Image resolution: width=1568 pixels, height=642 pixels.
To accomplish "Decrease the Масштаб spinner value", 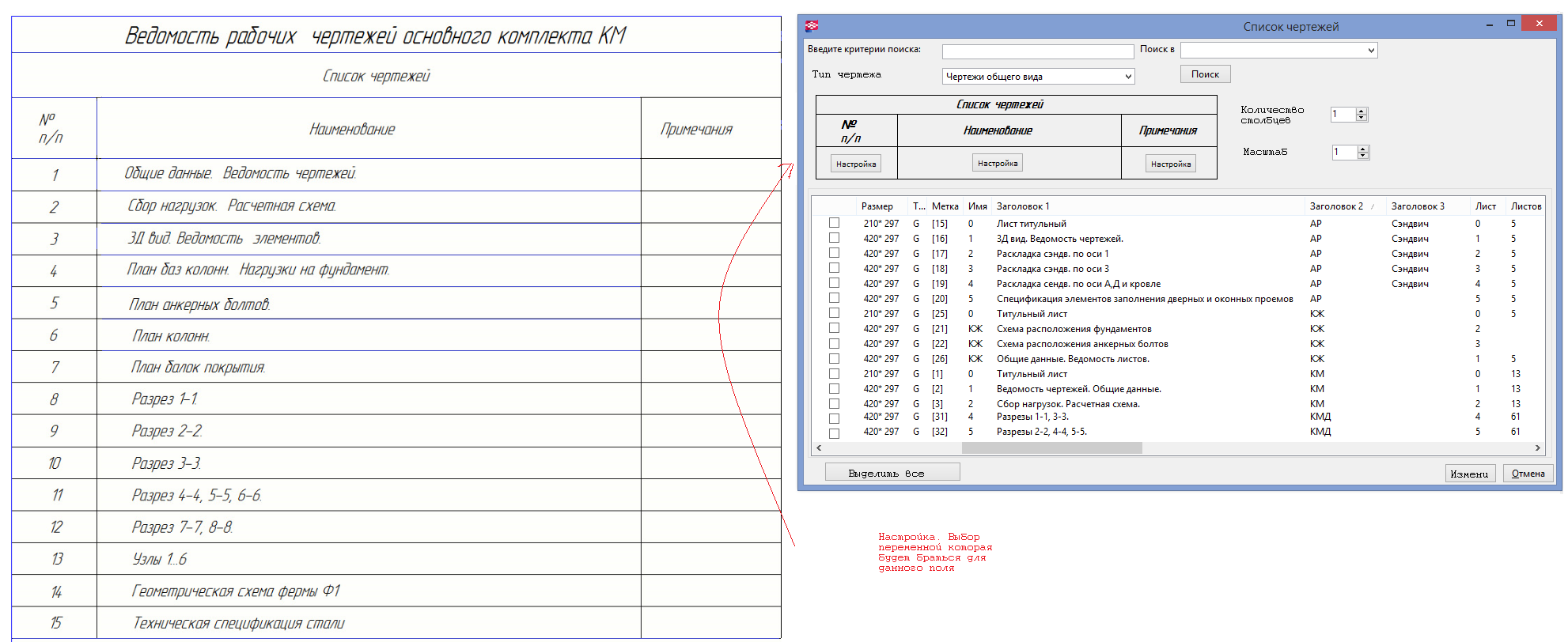I will click(x=1362, y=156).
